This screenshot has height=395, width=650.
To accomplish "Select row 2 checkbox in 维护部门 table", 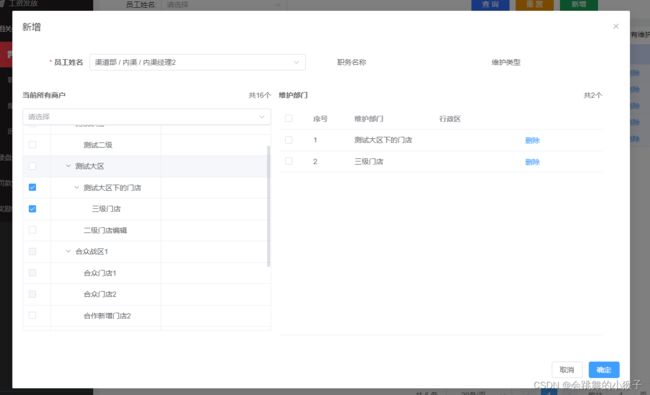I will point(289,161).
